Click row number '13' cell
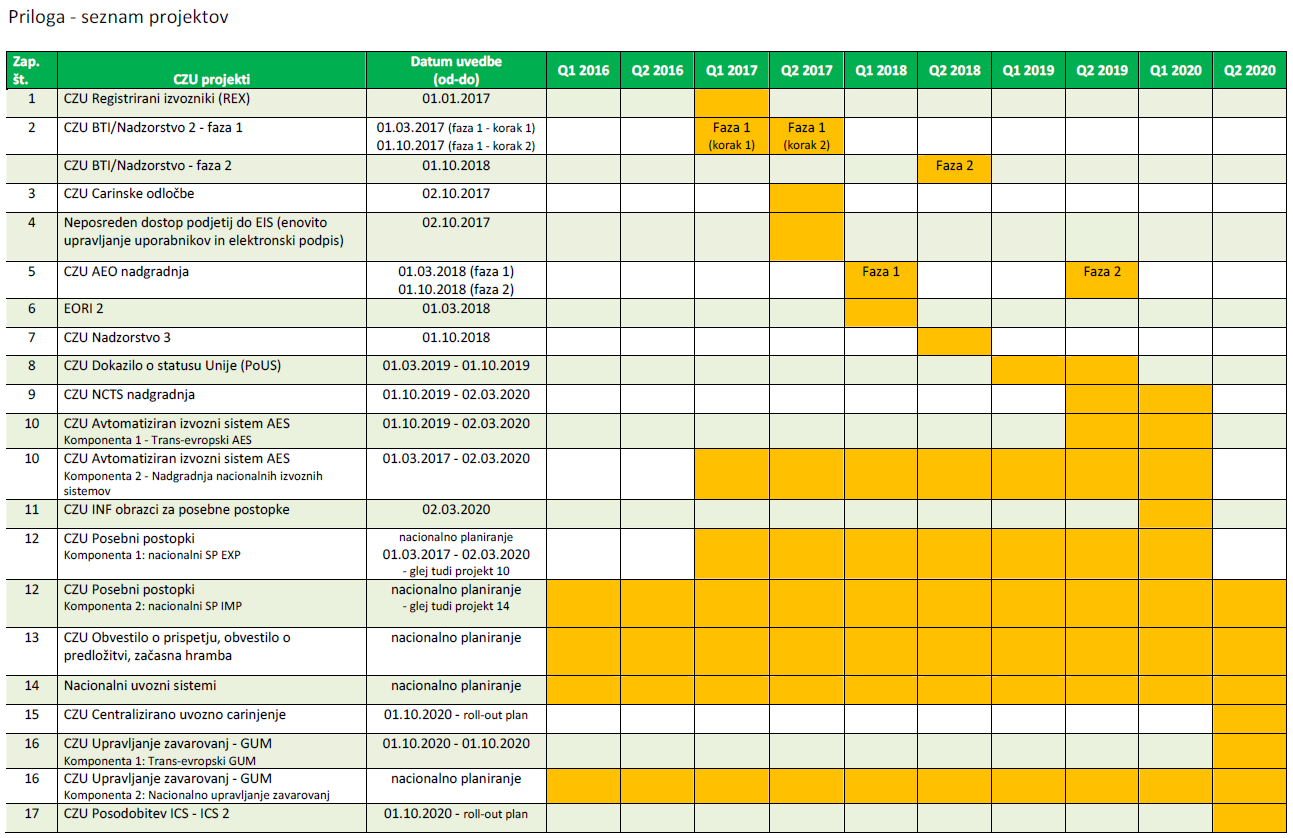Screen dimensions: 1293x838 tap(32, 651)
